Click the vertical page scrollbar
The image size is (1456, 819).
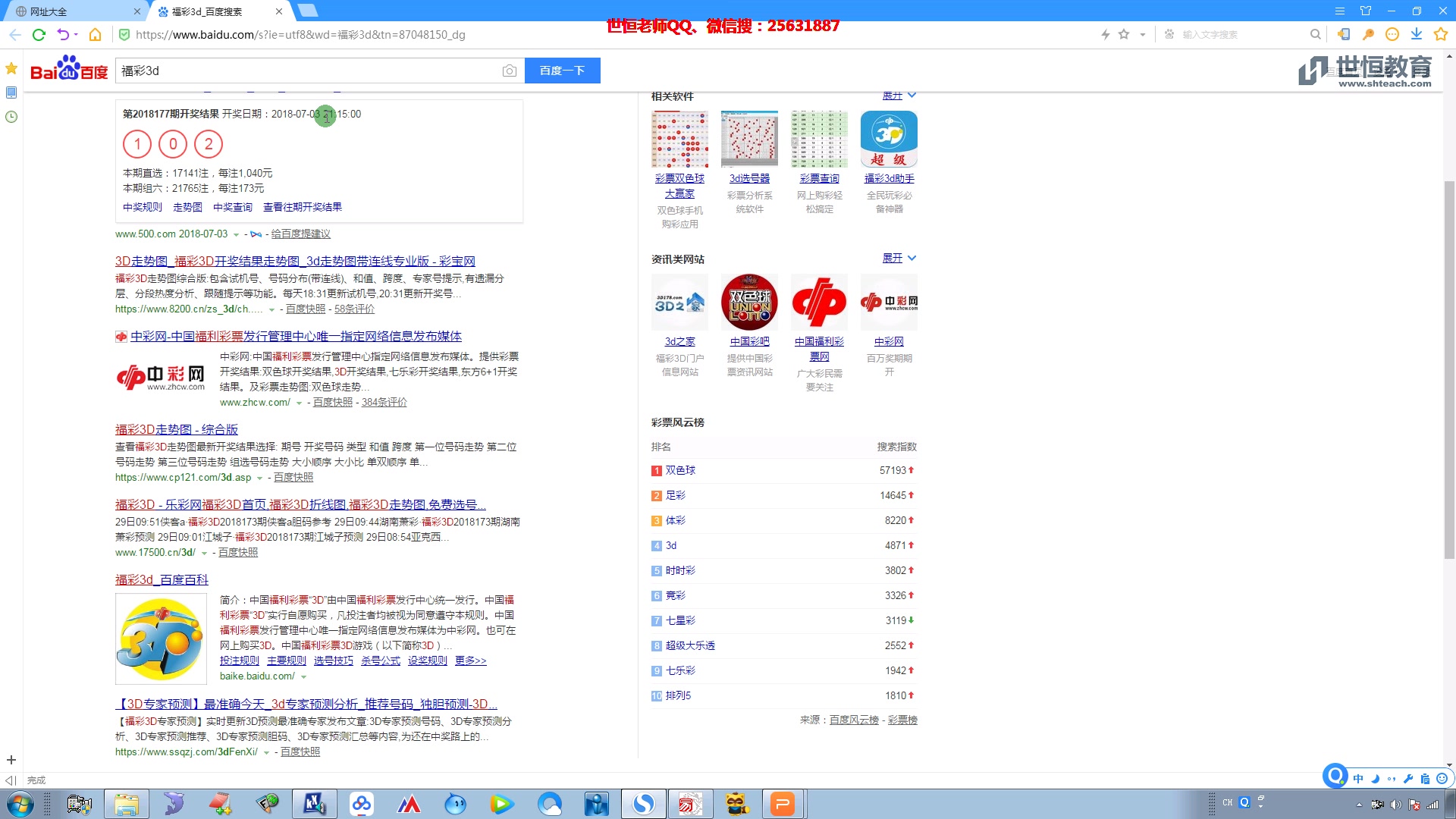coord(1449,370)
